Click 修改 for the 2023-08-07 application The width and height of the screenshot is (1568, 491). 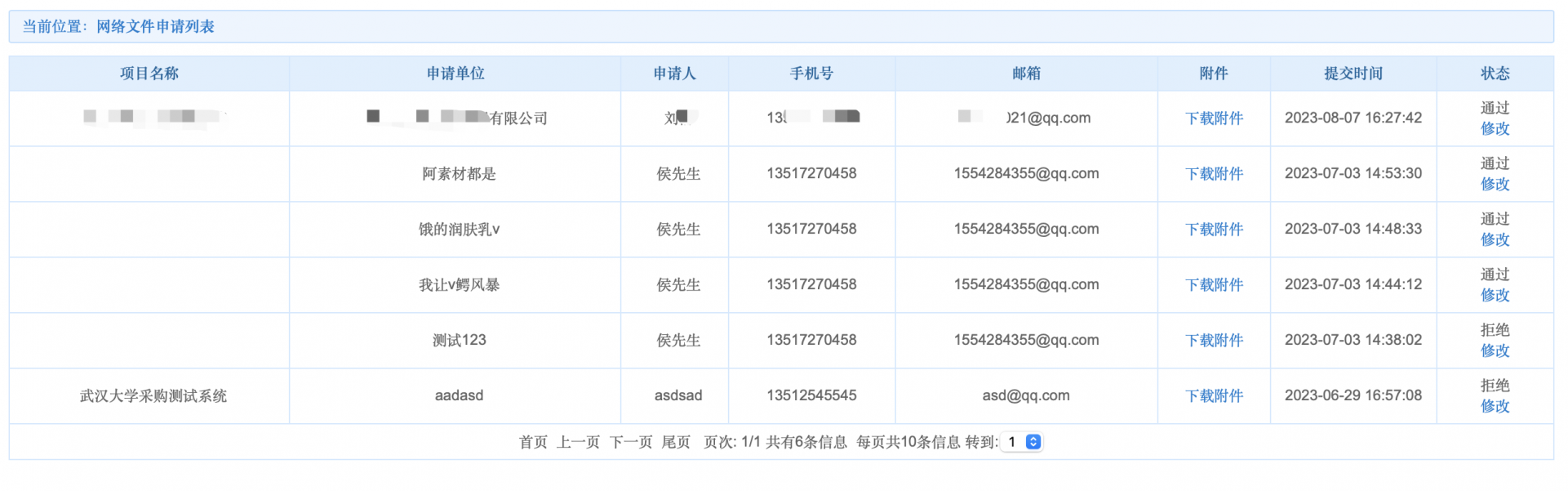tap(1495, 129)
